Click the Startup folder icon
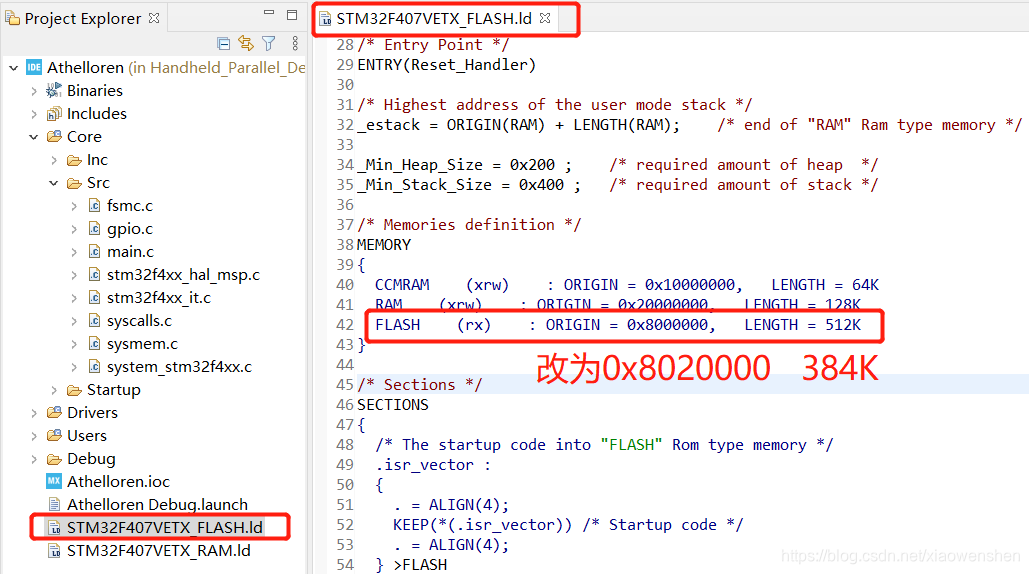The width and height of the screenshot is (1029, 574). [74, 390]
